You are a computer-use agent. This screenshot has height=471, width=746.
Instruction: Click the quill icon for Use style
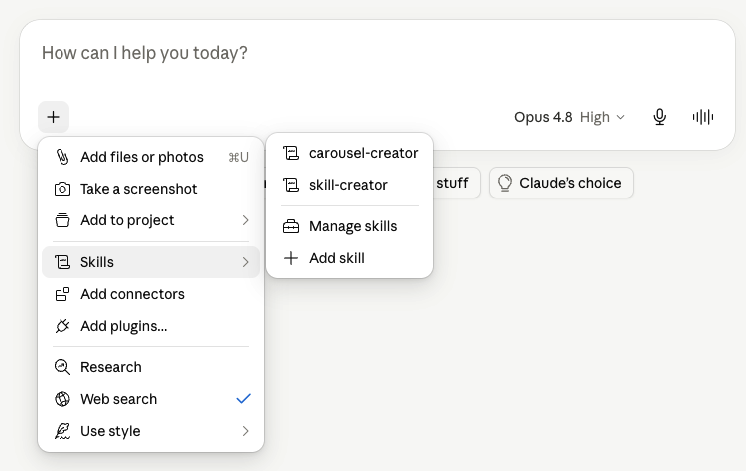(x=62, y=431)
